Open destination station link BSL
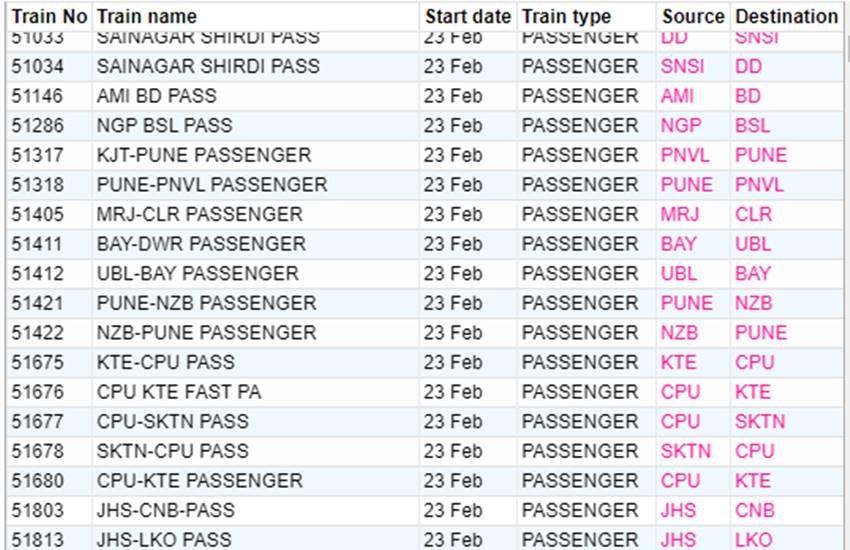Viewport: 850px width, 550px height. [x=752, y=126]
